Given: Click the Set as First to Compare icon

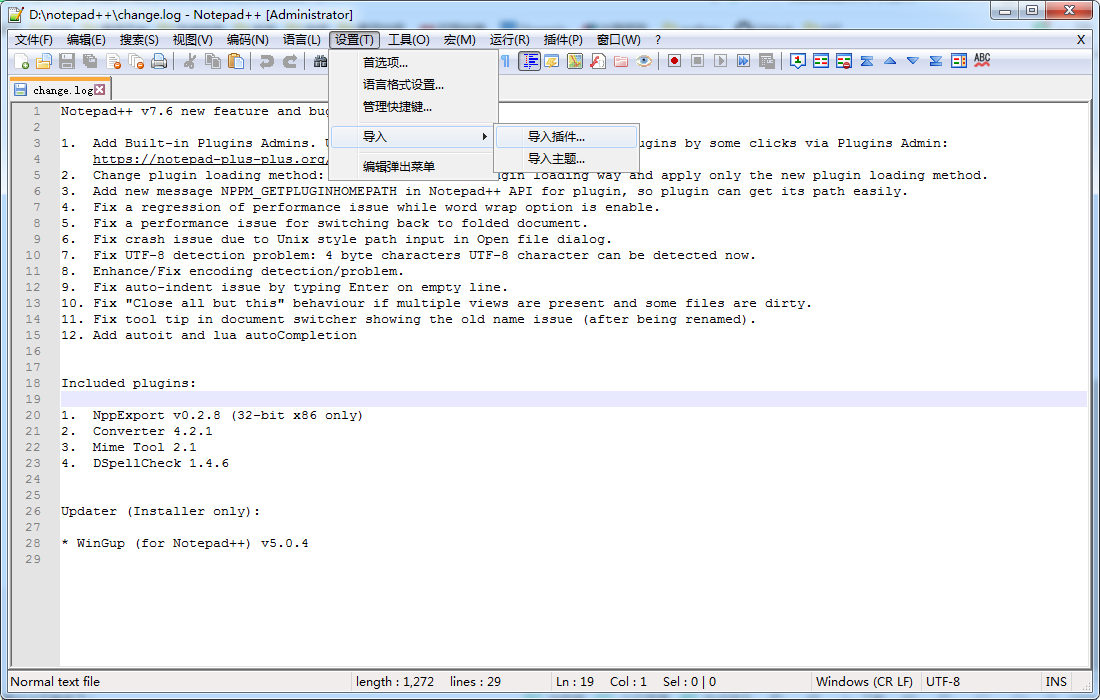Looking at the screenshot, I should coord(798,61).
